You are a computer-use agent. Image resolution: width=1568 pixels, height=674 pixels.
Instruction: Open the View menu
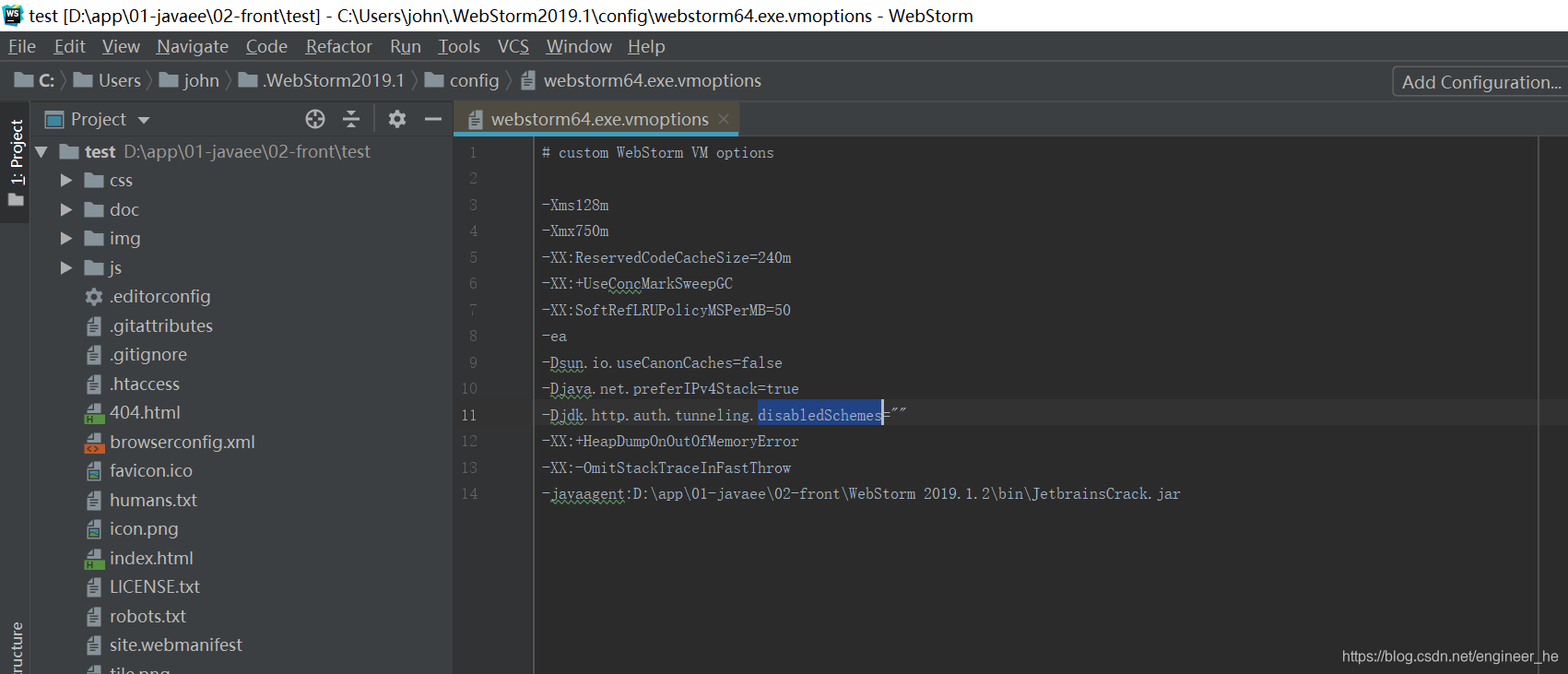tap(121, 46)
